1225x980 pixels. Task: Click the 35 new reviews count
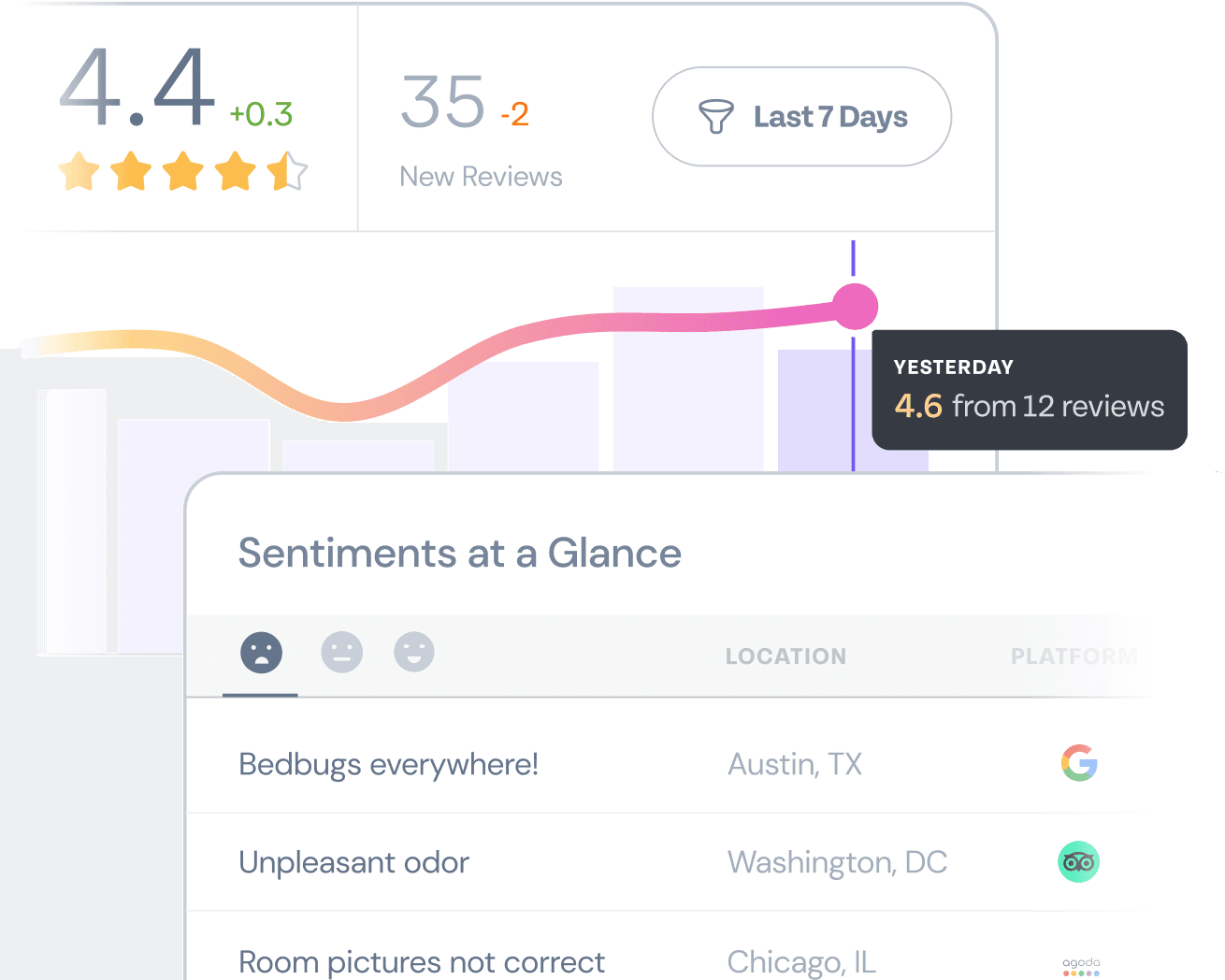[443, 102]
